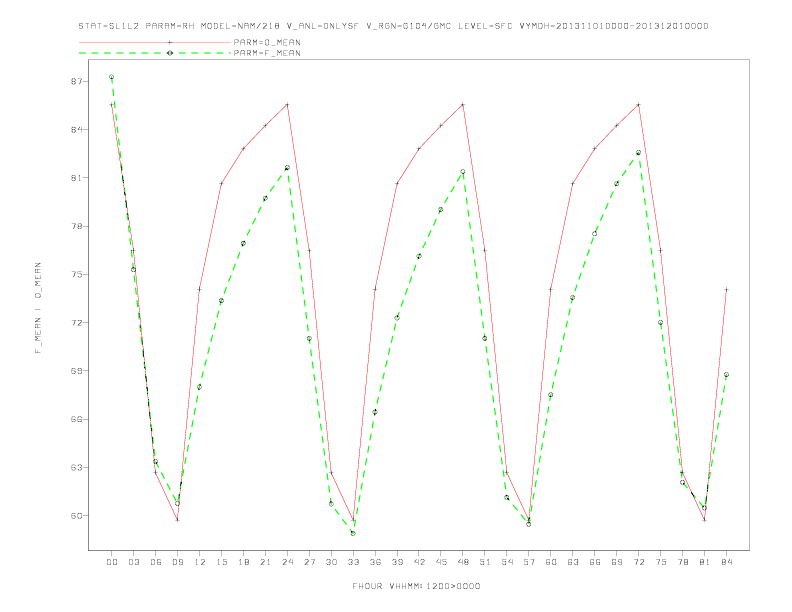Click the F_MEAN circle marker at hour 48
The image size is (792, 612).
pos(463,172)
